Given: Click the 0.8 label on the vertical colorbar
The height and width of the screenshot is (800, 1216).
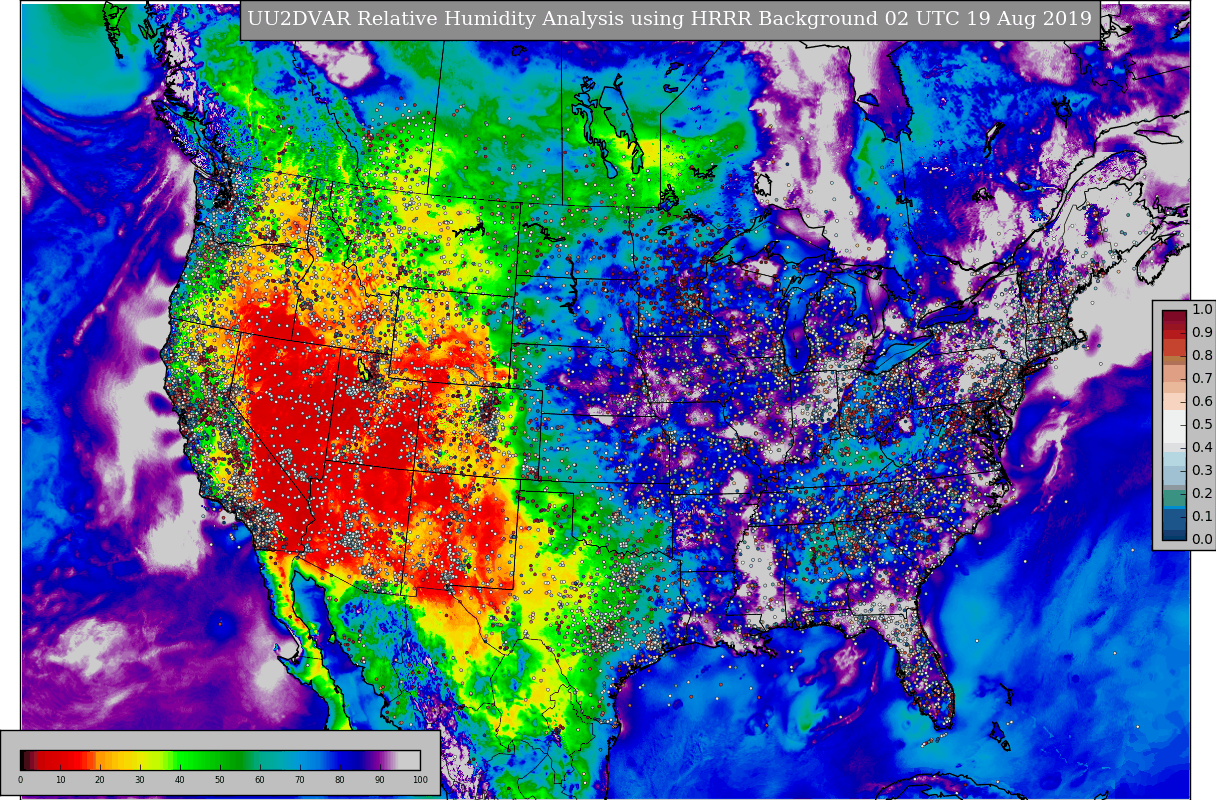Looking at the screenshot, I should point(1202,356).
